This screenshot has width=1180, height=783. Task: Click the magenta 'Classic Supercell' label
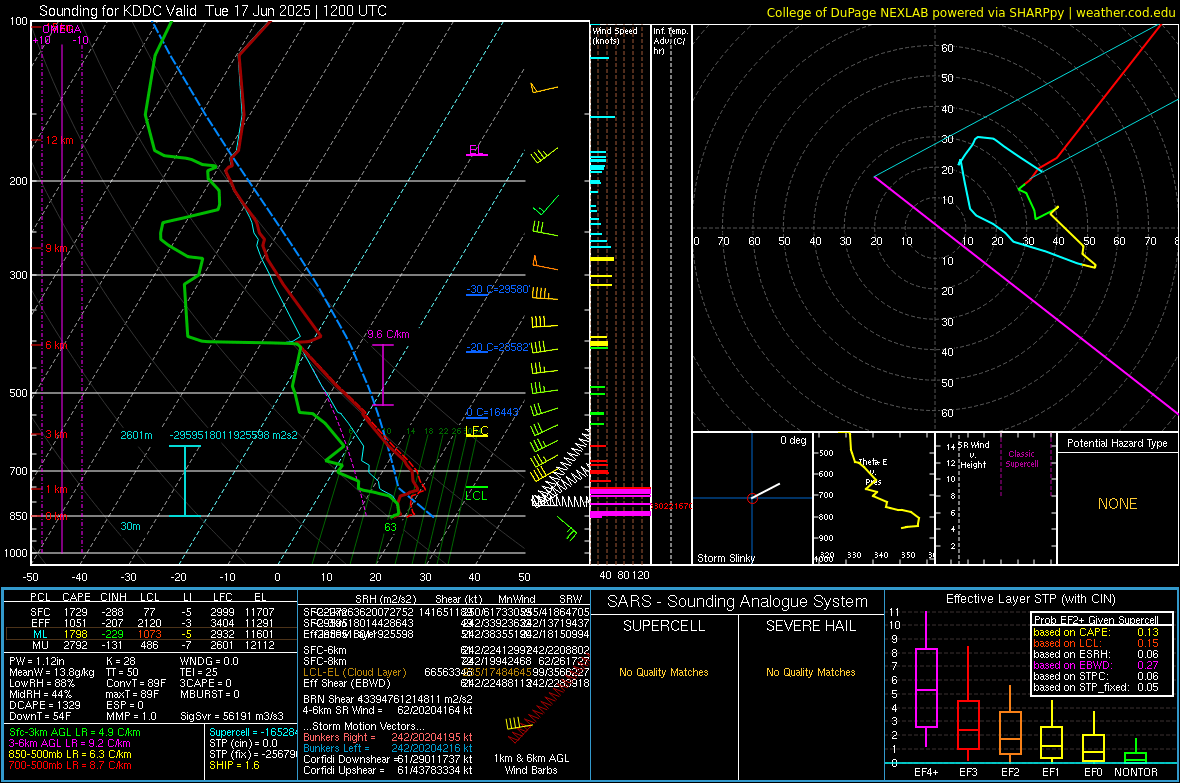pos(1021,459)
